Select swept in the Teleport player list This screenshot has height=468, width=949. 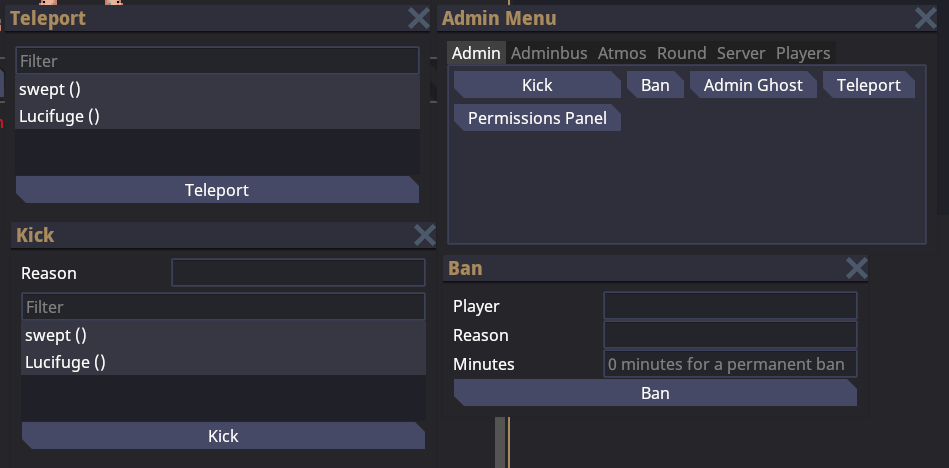(x=217, y=89)
